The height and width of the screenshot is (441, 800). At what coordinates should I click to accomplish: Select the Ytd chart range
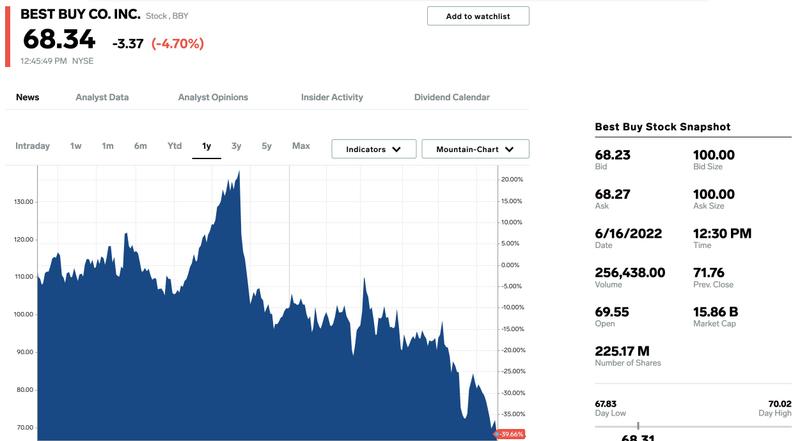(174, 146)
